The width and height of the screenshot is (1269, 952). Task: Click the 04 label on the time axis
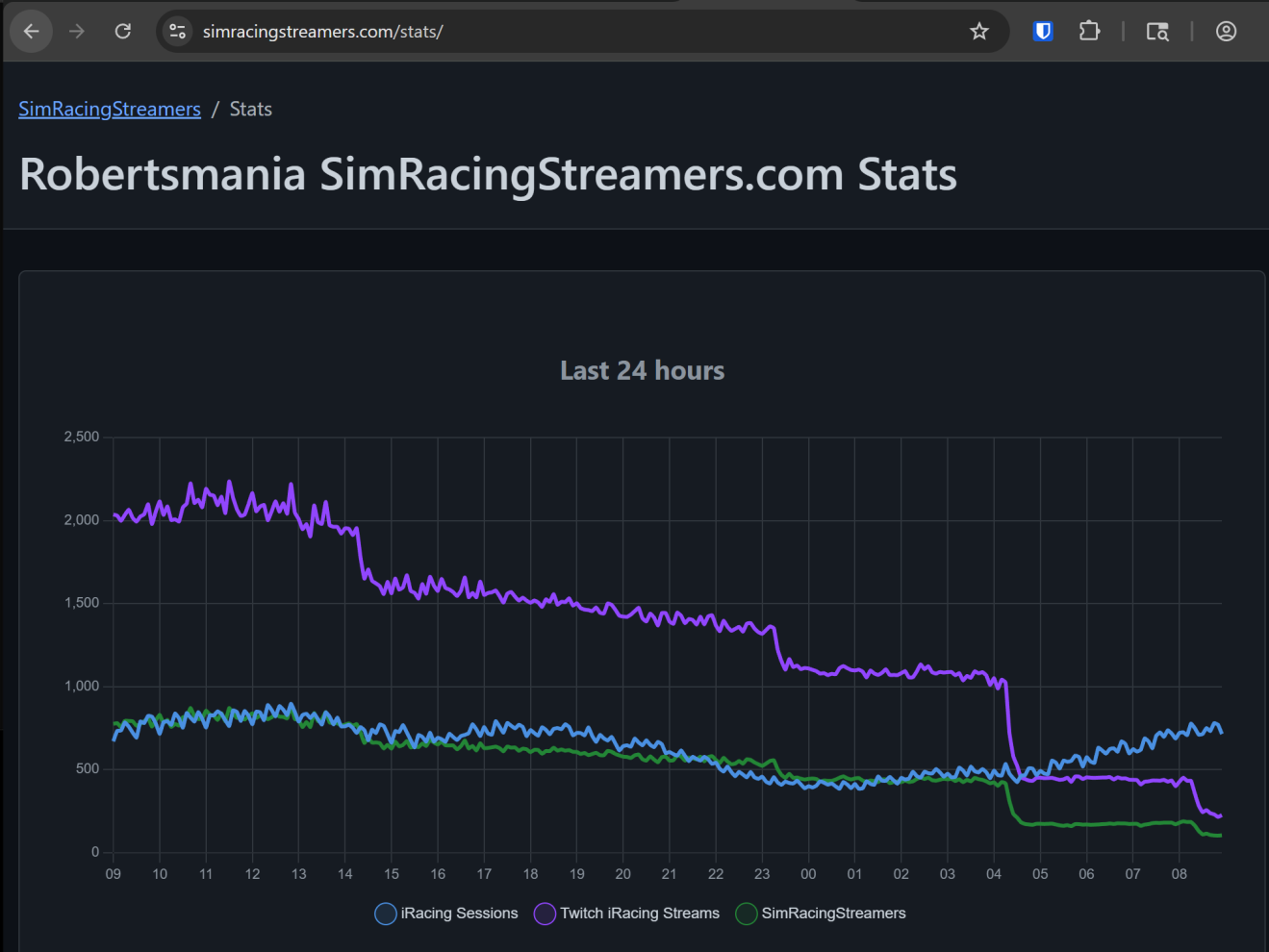coord(993,873)
